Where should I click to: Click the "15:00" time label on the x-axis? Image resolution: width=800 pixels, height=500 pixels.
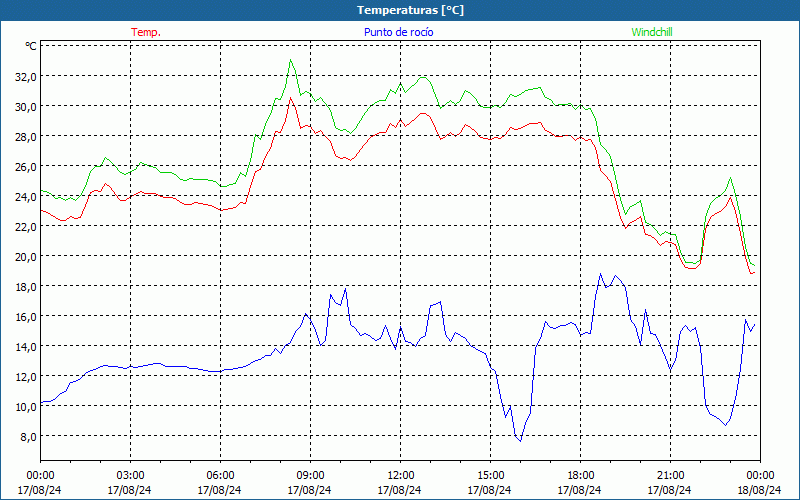pos(490,476)
